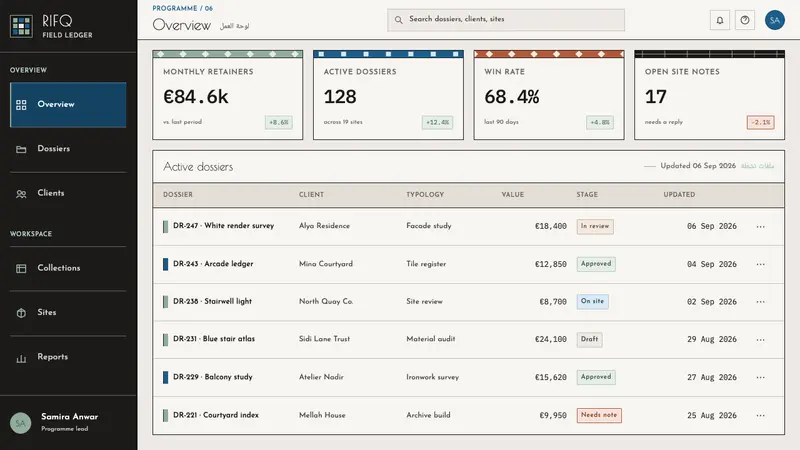Open the notifications bell icon

pyautogui.click(x=719, y=20)
